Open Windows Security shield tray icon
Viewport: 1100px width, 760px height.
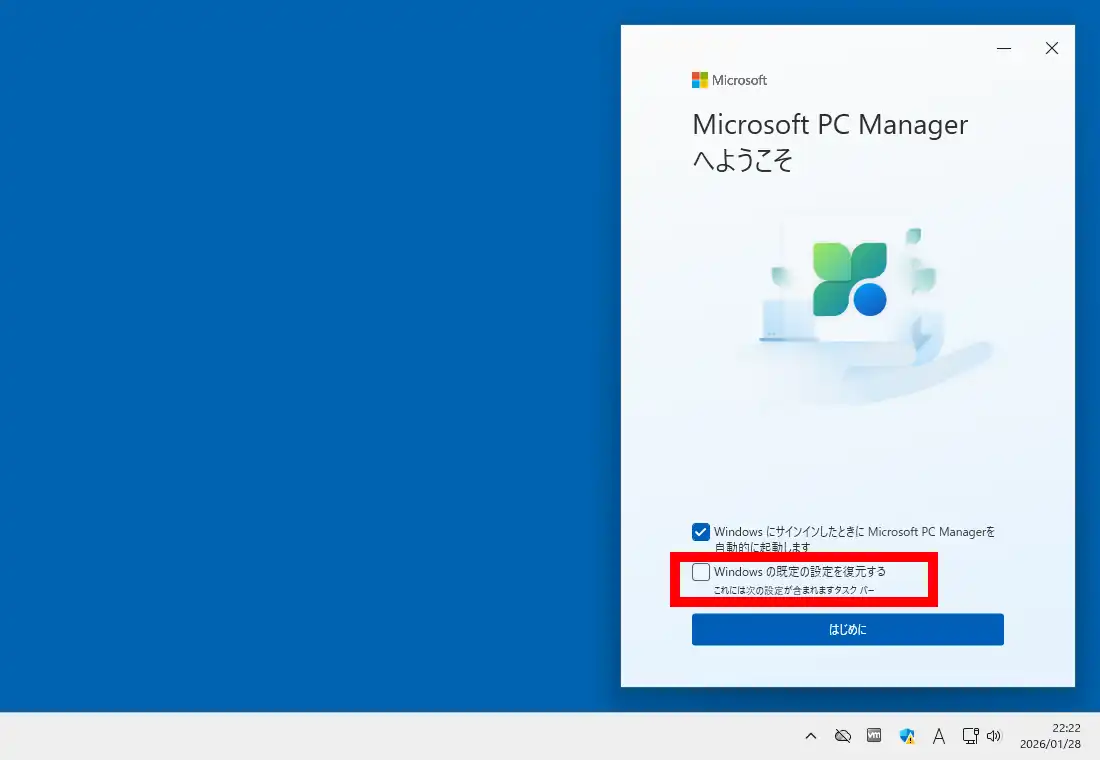pyautogui.click(x=907, y=736)
